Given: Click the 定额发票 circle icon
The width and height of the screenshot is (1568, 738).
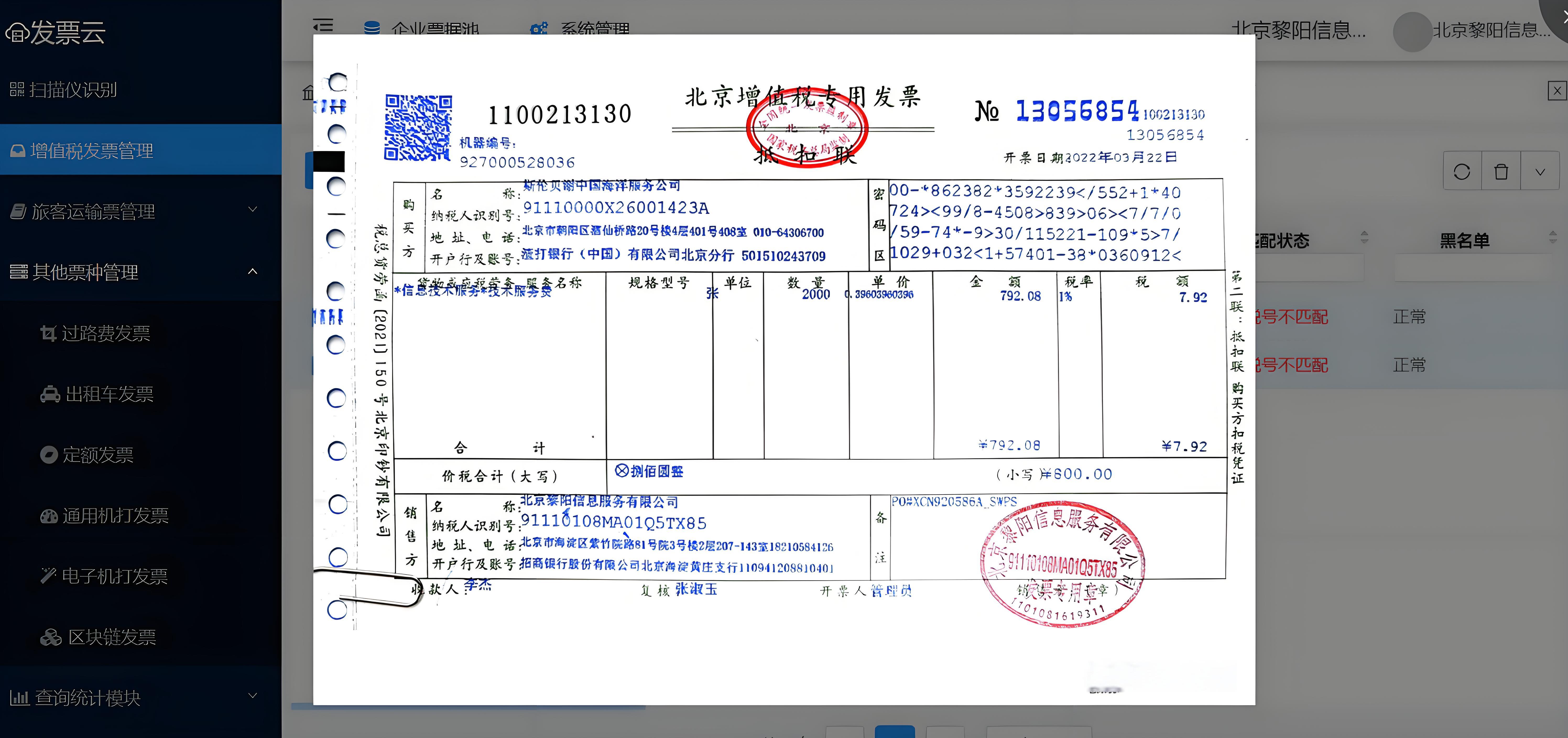Looking at the screenshot, I should (48, 455).
